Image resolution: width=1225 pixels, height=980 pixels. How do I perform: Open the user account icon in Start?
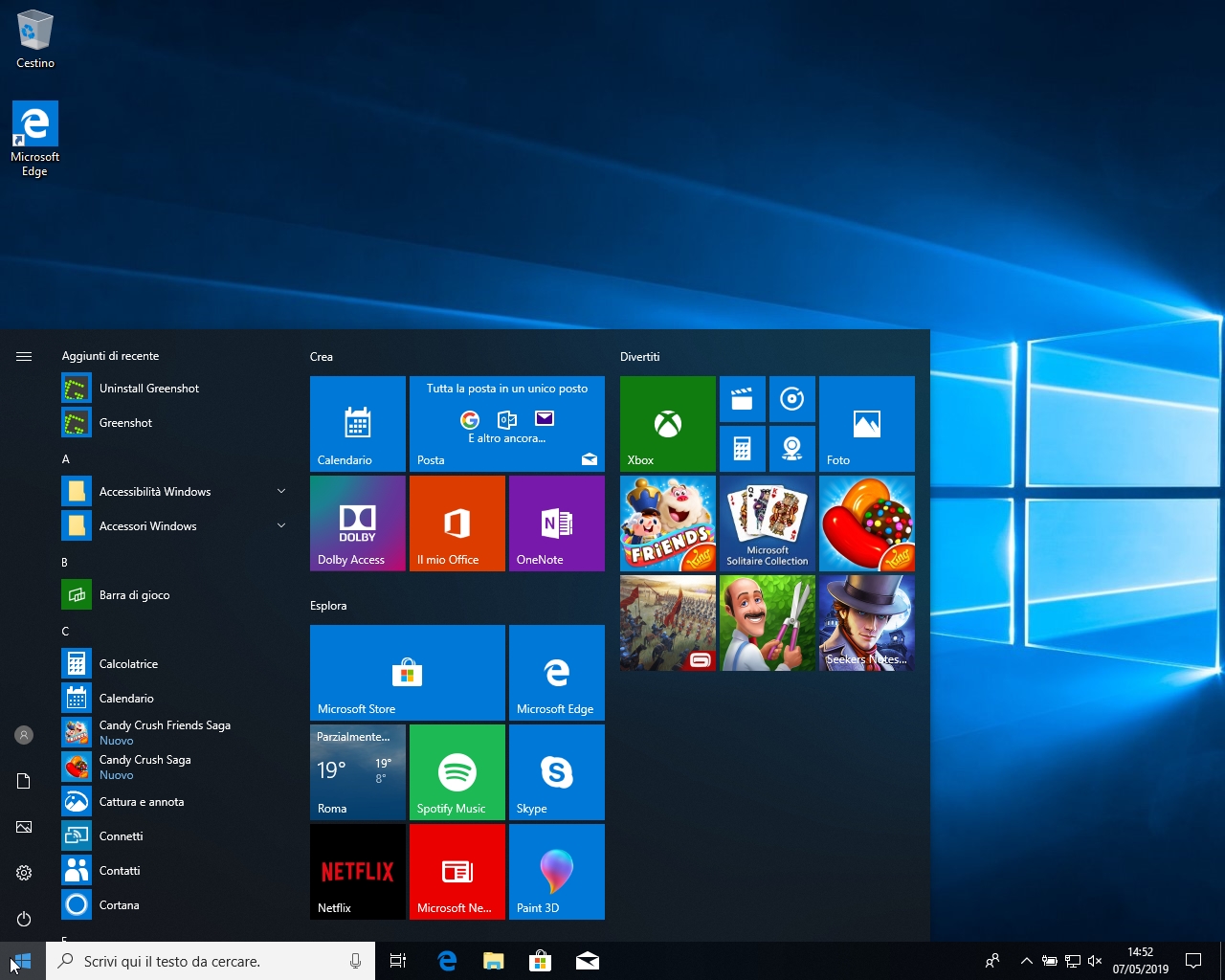[x=24, y=735]
